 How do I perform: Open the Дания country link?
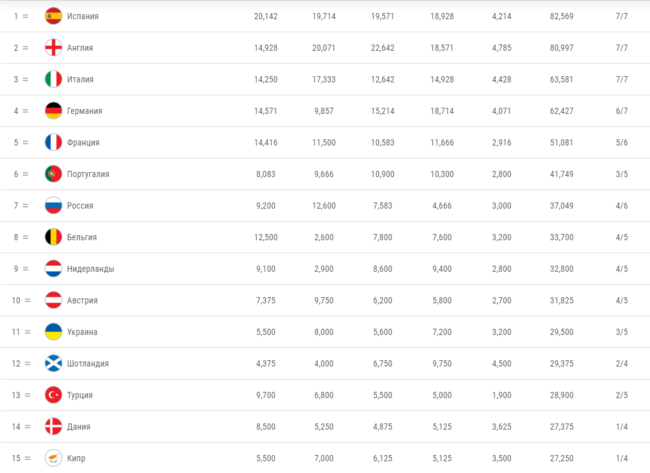(78, 427)
